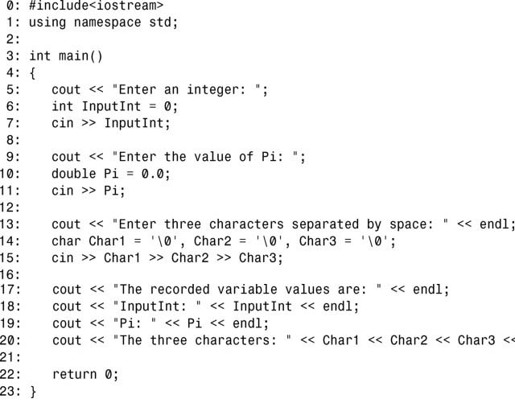This screenshot has height=403, width=515.
Task: Click 'int InputInt = 0;' declaration
Action: coord(115,106)
